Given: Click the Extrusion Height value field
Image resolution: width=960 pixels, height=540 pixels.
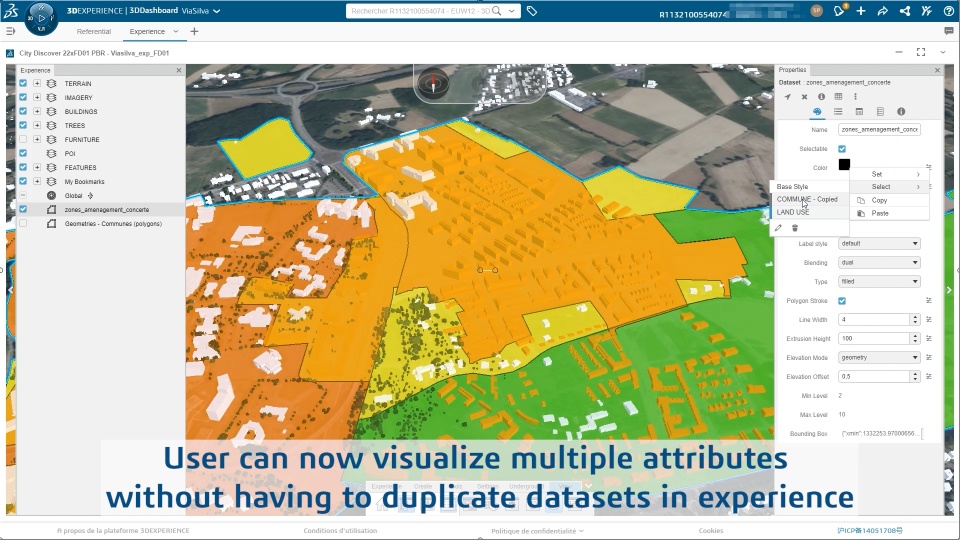Looking at the screenshot, I should coord(874,339).
